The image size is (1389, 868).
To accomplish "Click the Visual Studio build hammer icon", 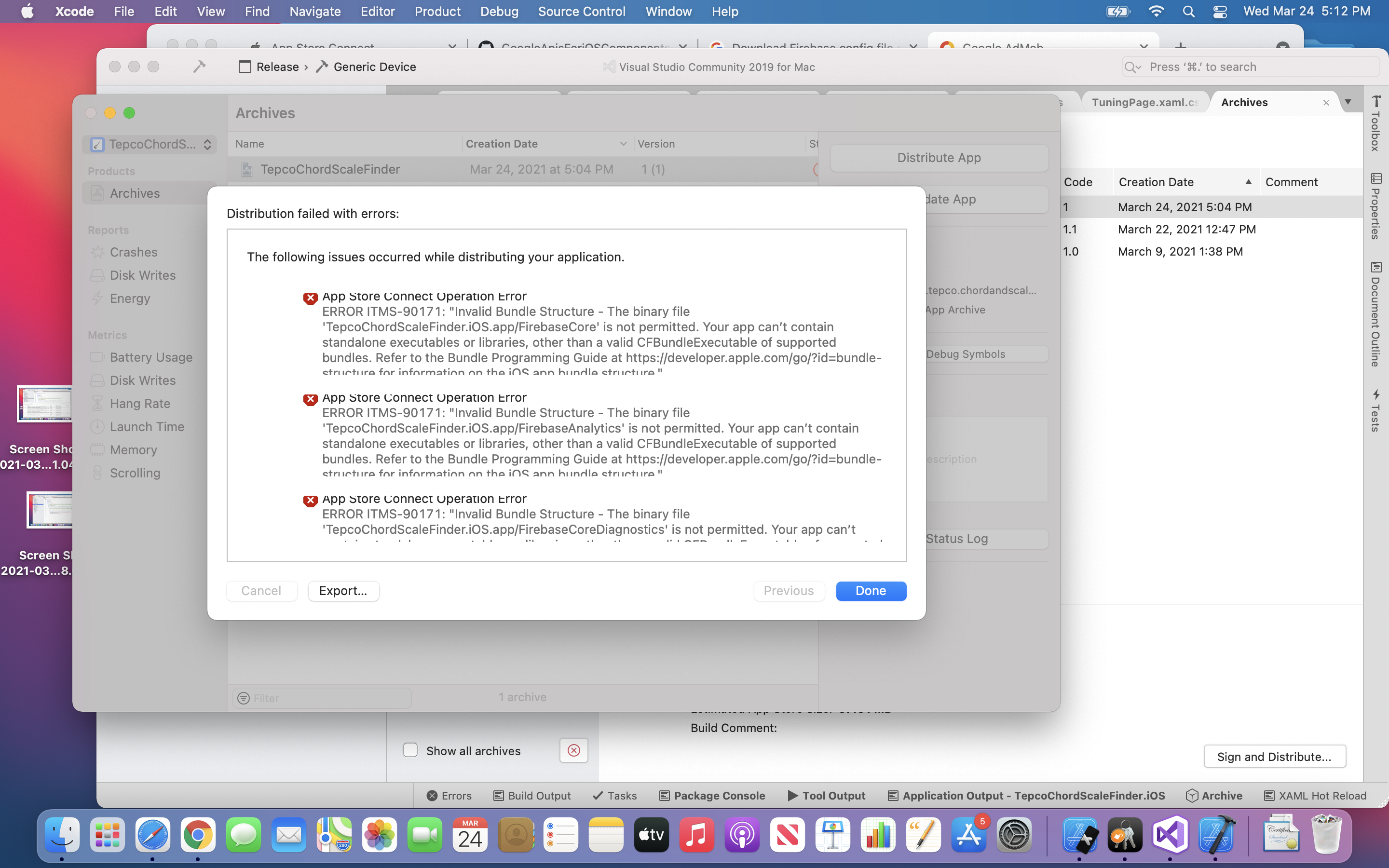I will (x=199, y=67).
